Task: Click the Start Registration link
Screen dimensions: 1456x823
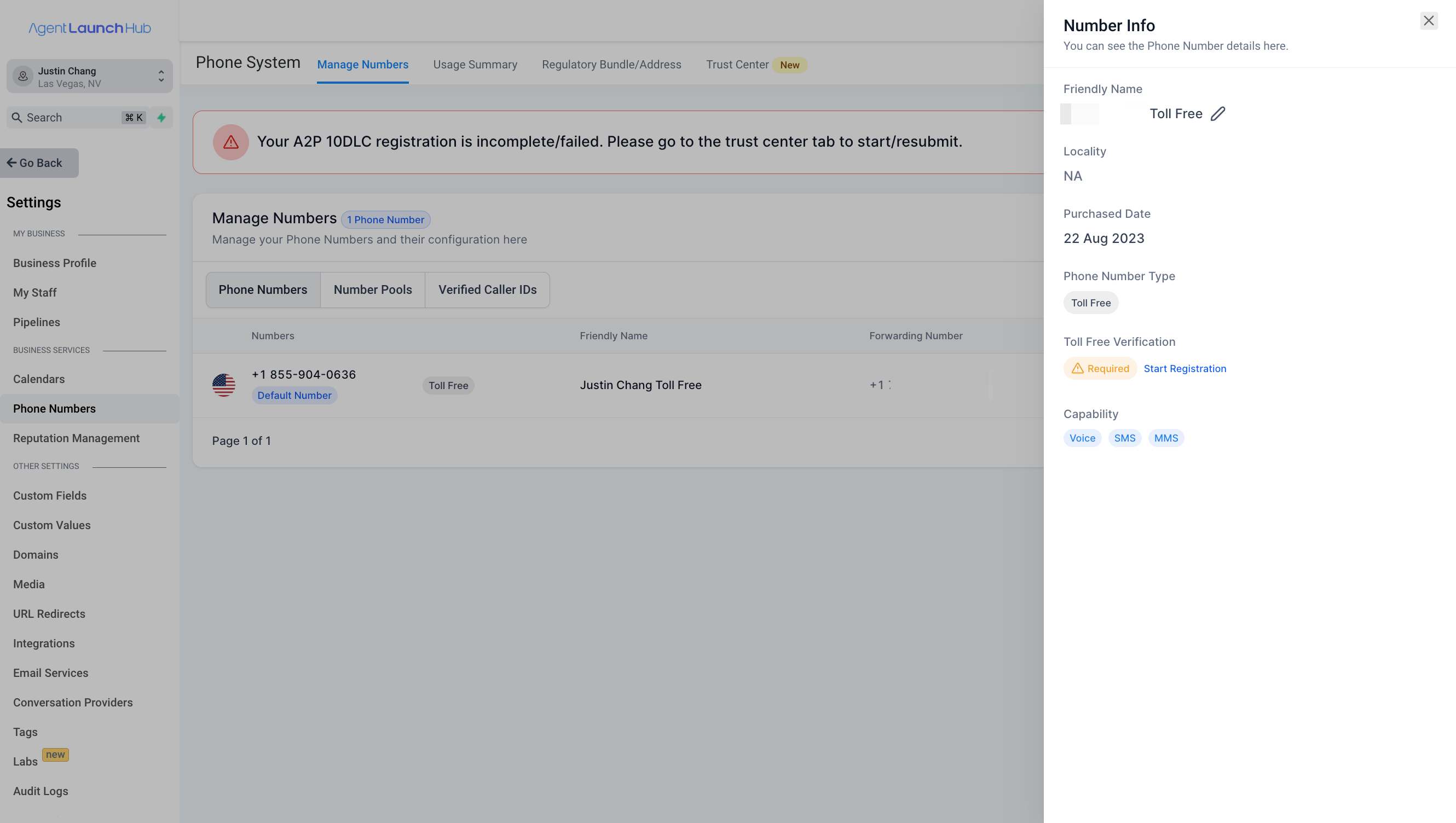Action: (x=1185, y=368)
